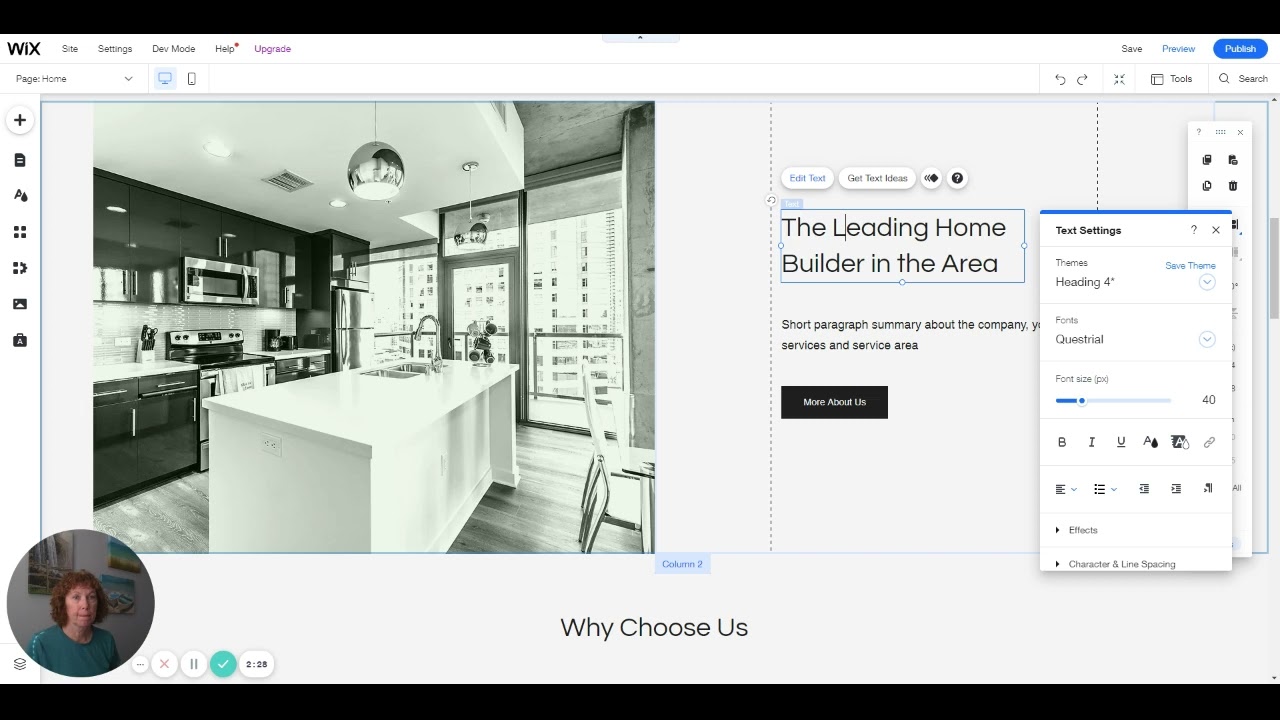Open the Media sidebar icon
This screenshot has width=1280, height=720.
pos(19,304)
